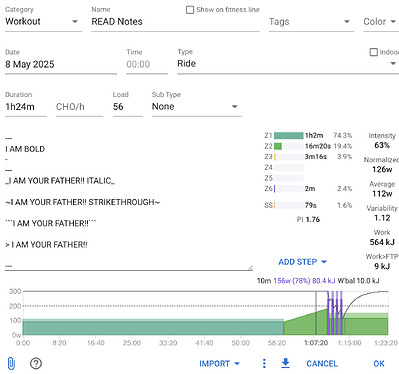Click the paperclip attachment icon
The height and width of the screenshot is (374, 399).
tap(11, 363)
